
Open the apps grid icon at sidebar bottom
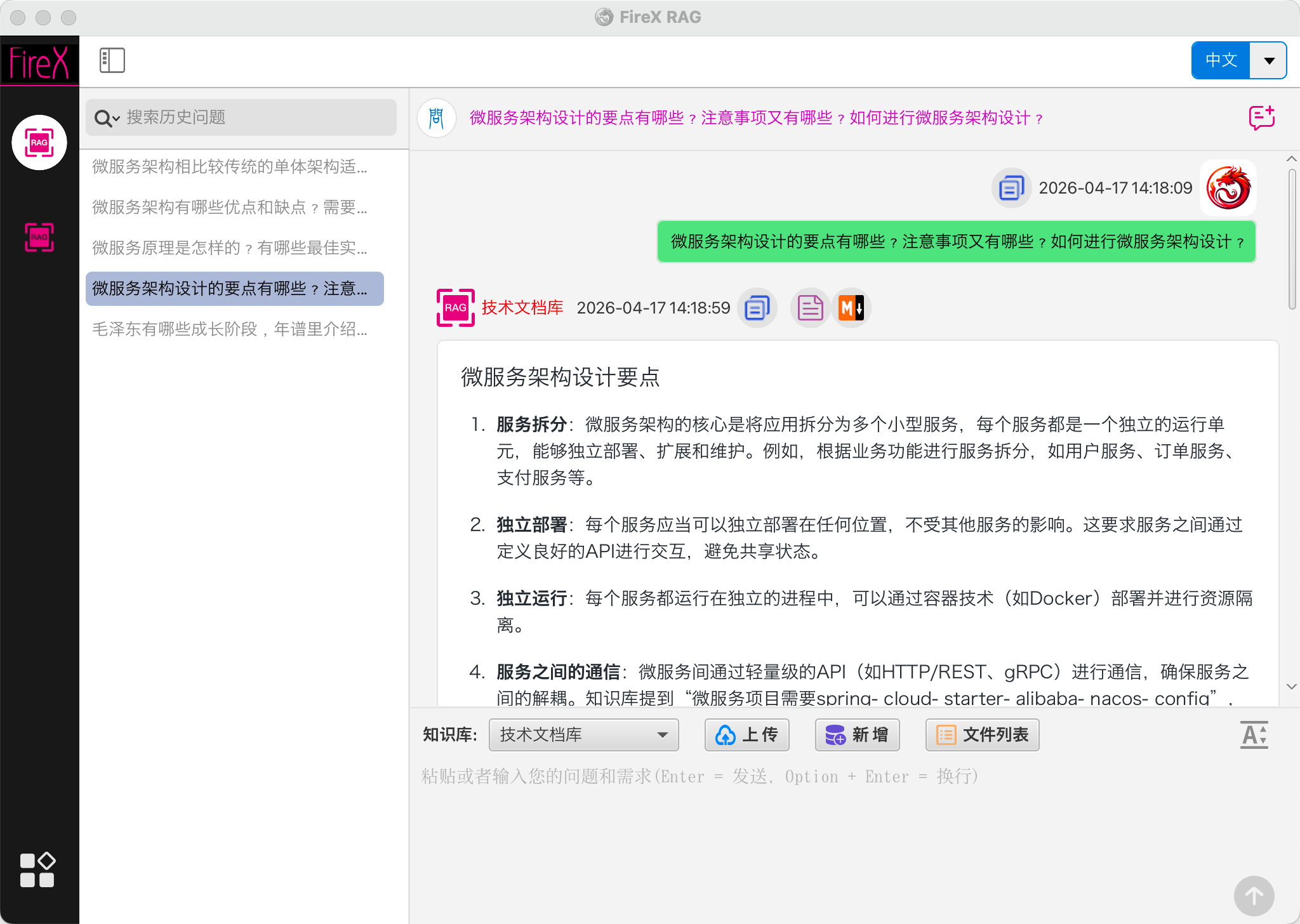pyautogui.click(x=38, y=869)
